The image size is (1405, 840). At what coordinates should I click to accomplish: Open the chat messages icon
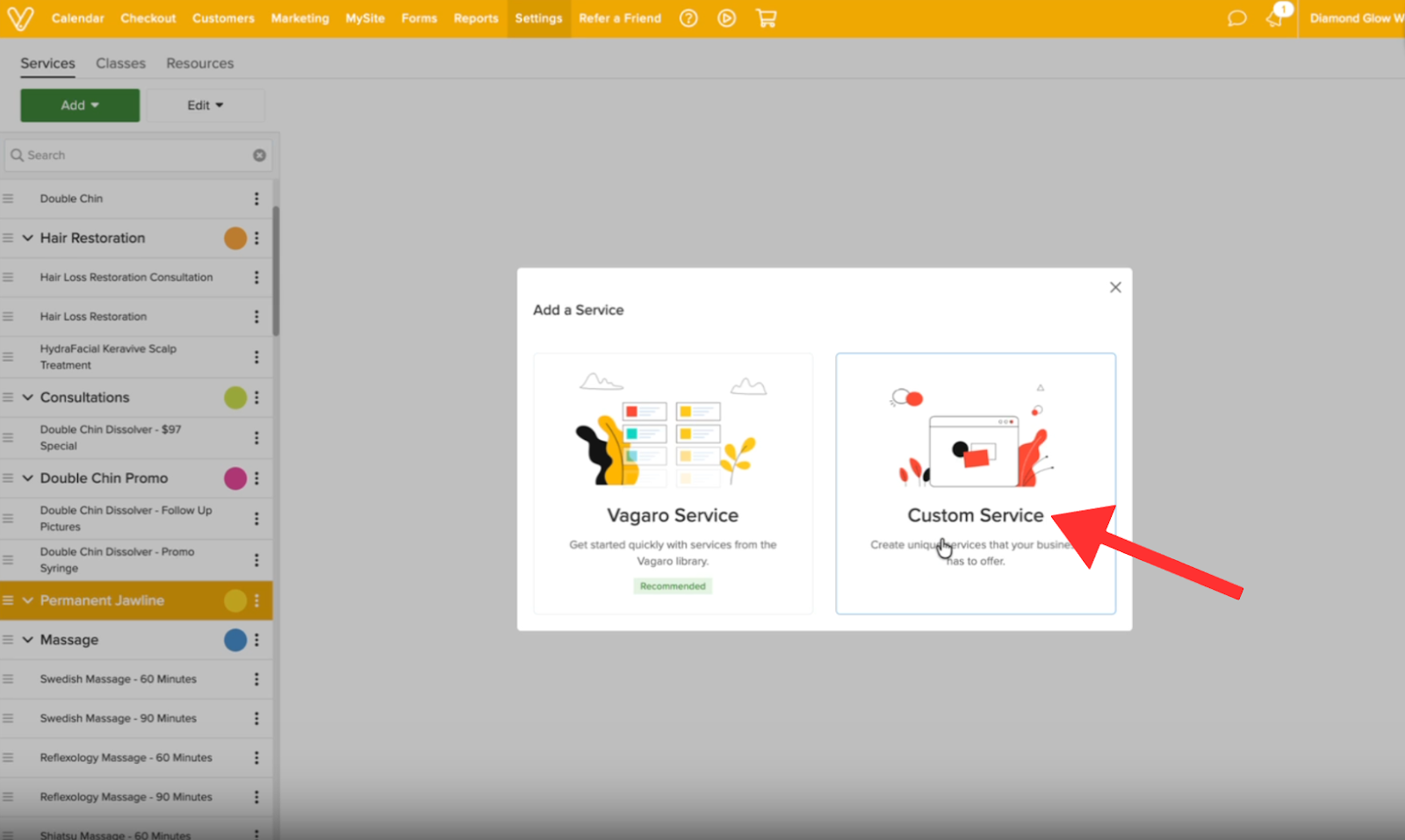click(x=1236, y=18)
